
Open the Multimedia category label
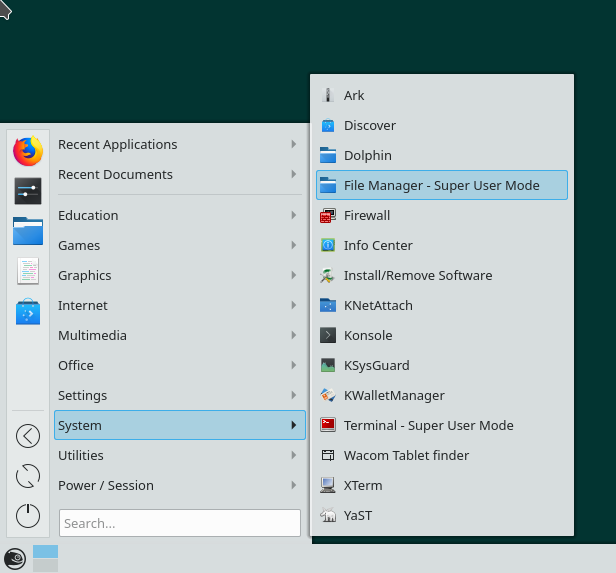92,335
